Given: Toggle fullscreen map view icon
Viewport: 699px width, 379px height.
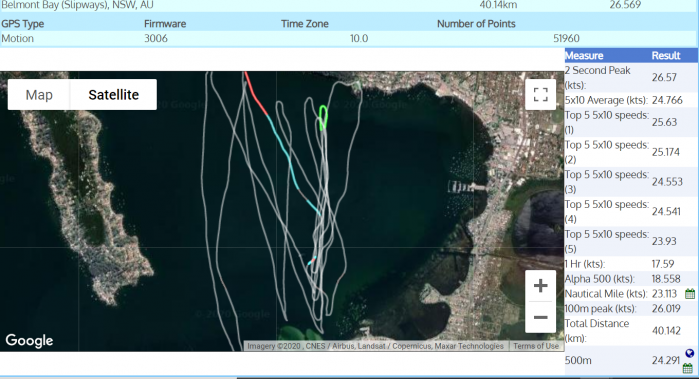Looking at the screenshot, I should point(540,95).
